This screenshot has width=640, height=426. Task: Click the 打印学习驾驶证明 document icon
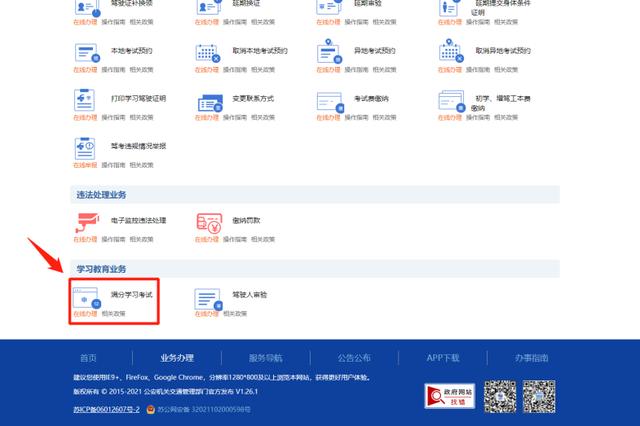84,100
